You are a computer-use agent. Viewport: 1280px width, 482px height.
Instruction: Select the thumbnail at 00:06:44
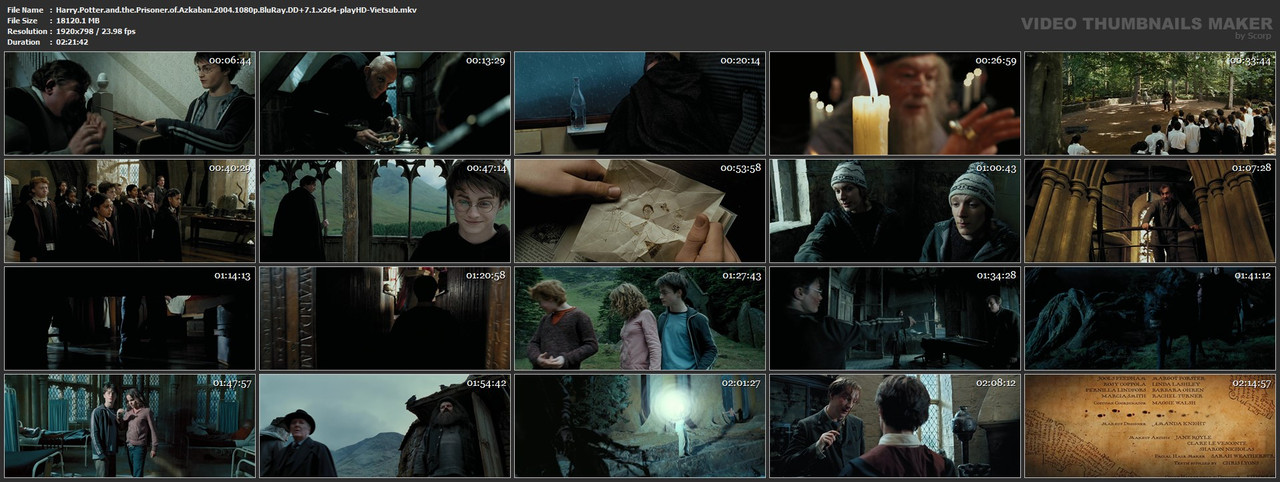130,103
